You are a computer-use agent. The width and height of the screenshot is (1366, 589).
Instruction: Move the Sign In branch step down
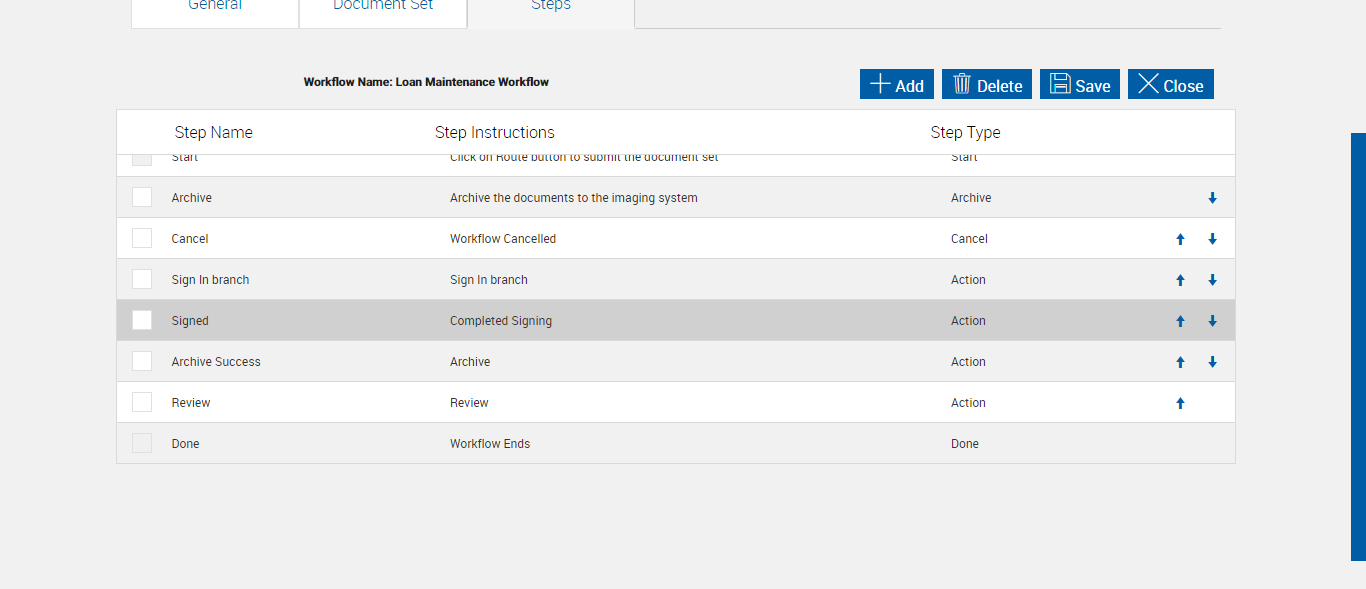pos(1212,280)
